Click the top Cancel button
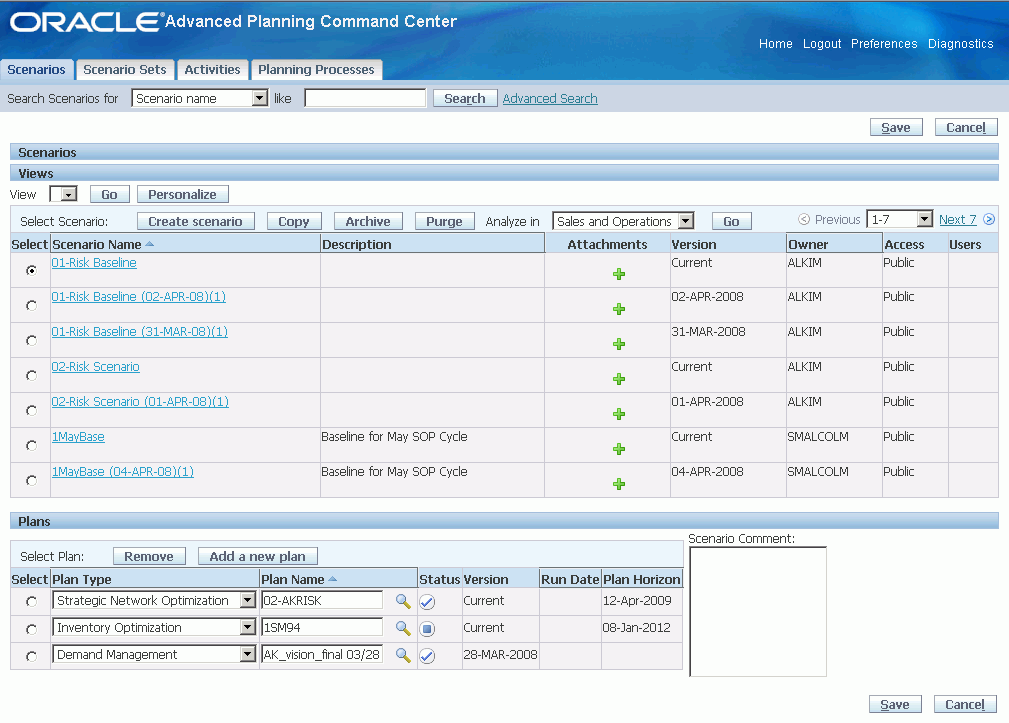The height and width of the screenshot is (723, 1009). pos(965,127)
